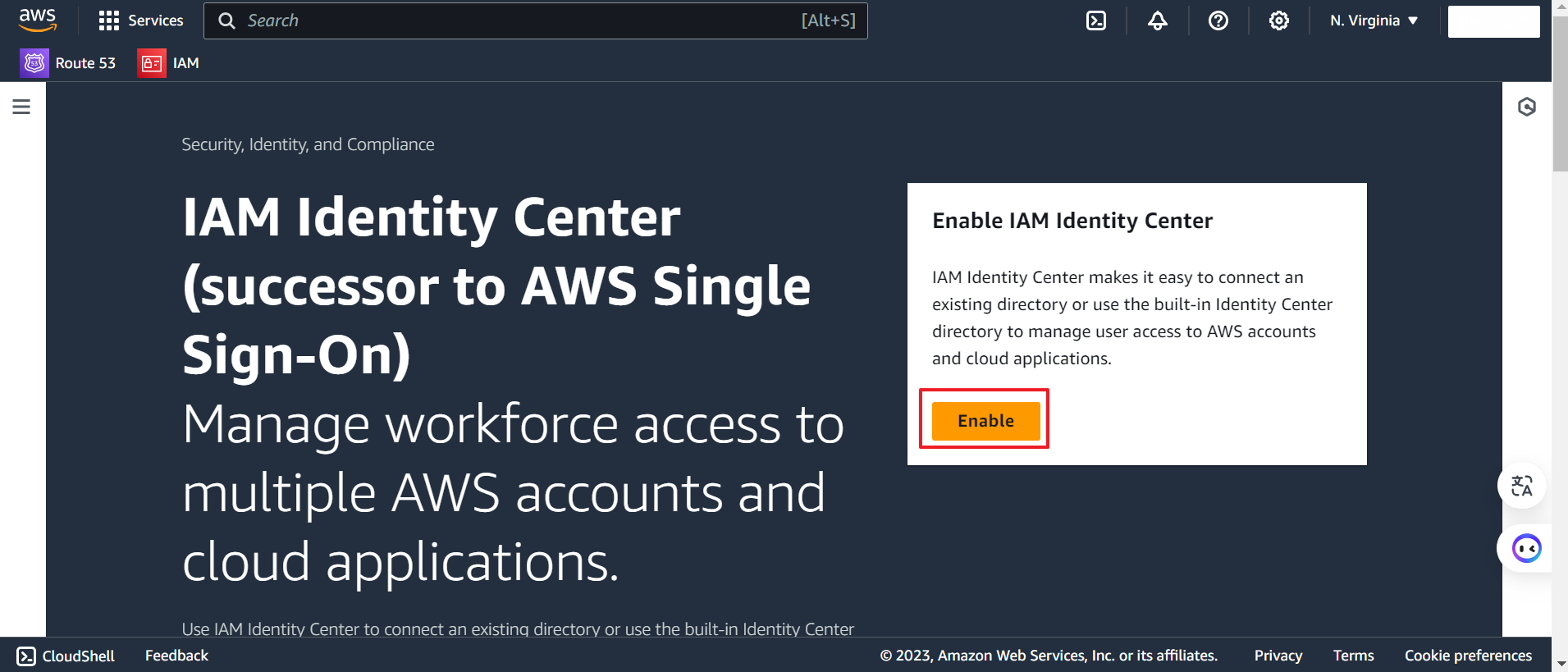Image resolution: width=1568 pixels, height=672 pixels.
Task: Open the settings gear
Action: click(1278, 21)
